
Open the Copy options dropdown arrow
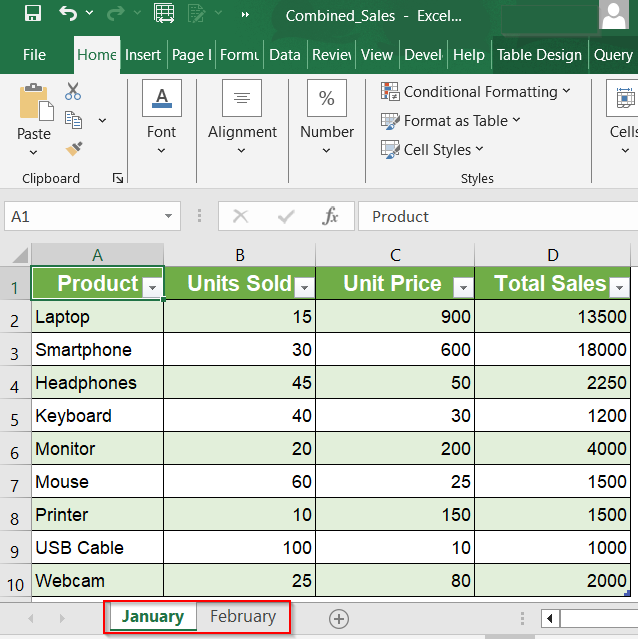102,121
